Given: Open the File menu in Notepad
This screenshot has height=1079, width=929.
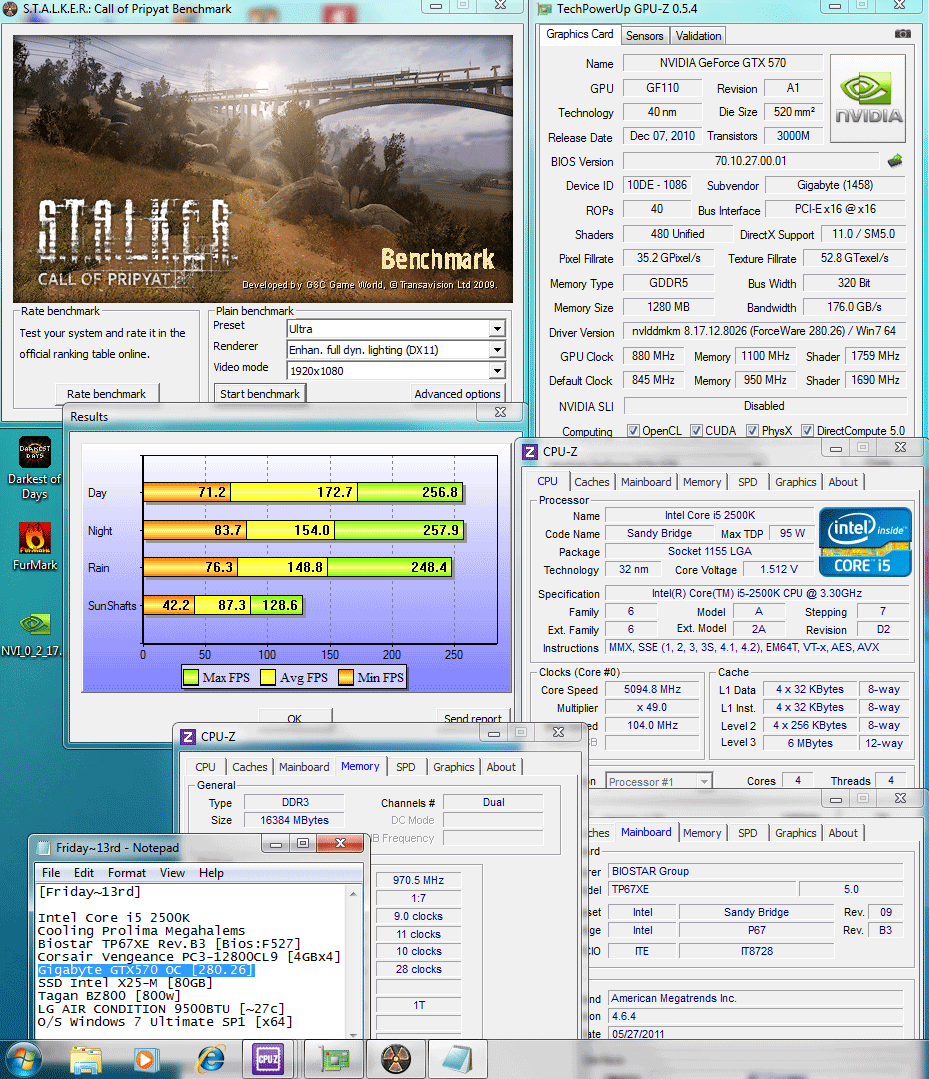Looking at the screenshot, I should [x=51, y=873].
